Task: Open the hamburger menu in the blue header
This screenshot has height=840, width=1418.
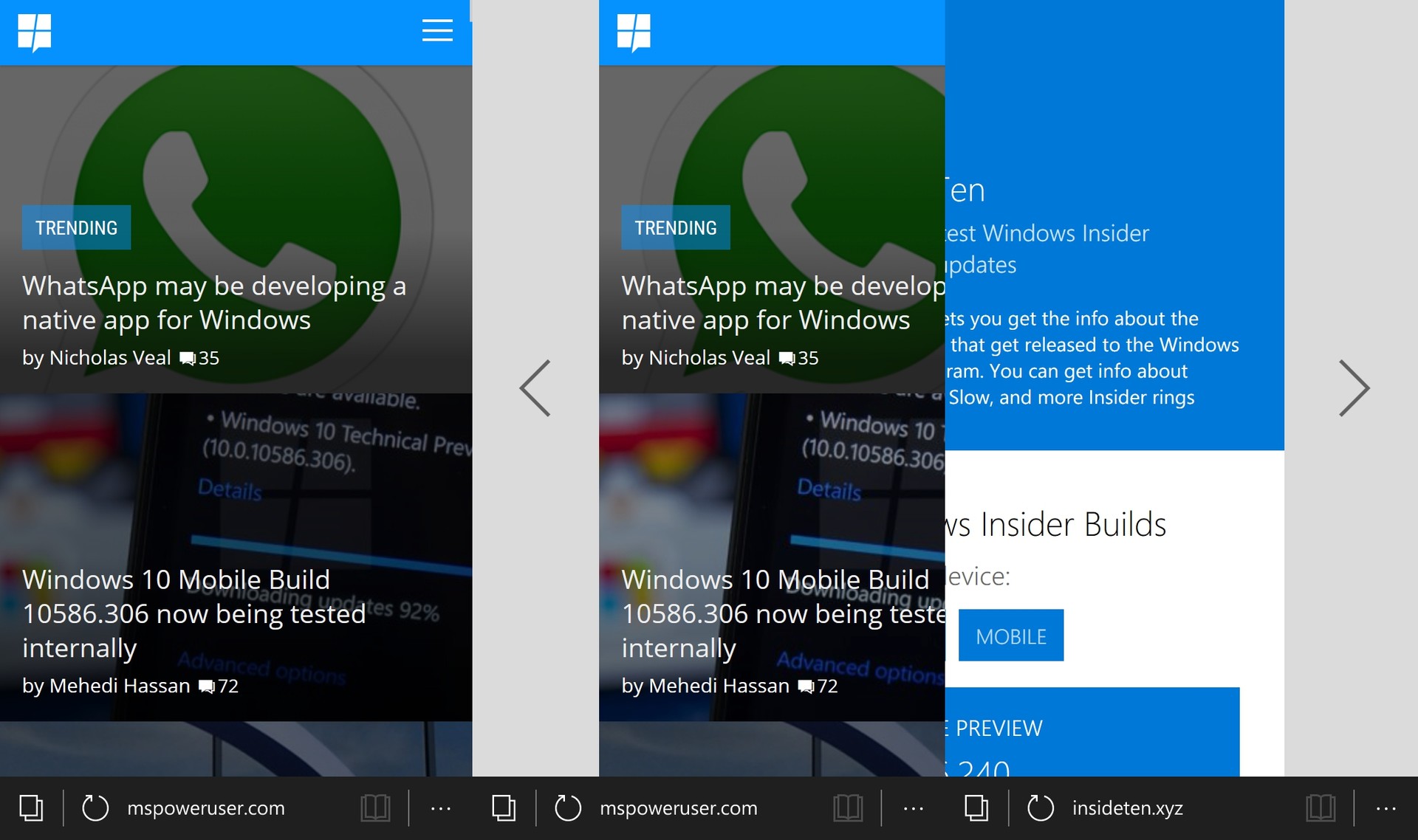Action: [436, 31]
